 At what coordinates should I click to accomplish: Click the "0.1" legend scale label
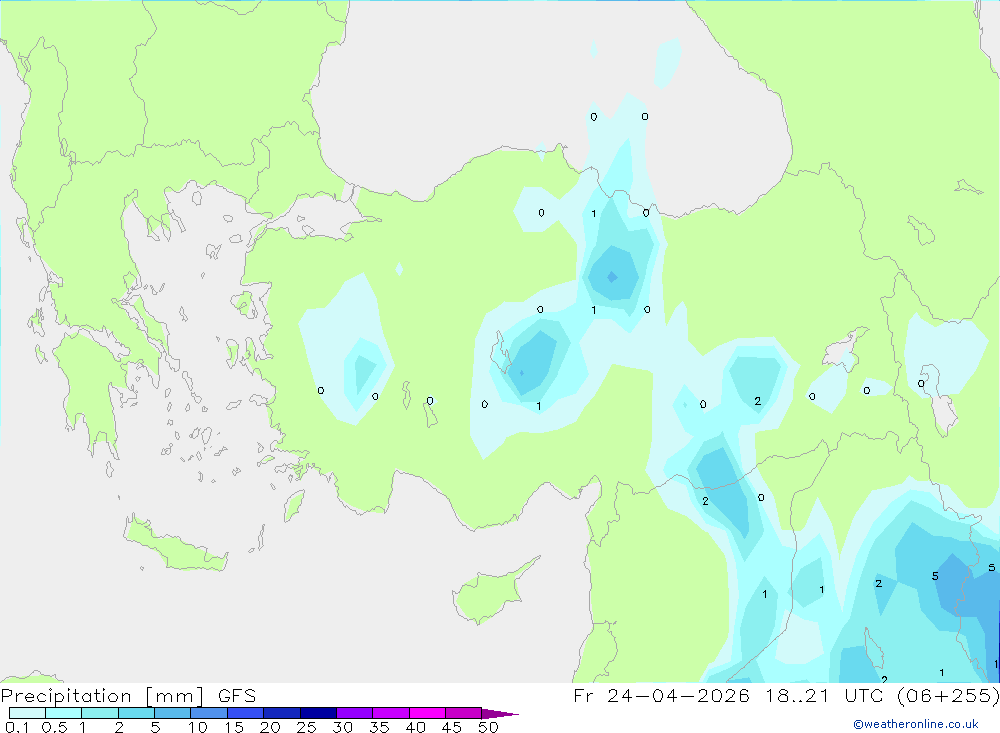(17, 727)
